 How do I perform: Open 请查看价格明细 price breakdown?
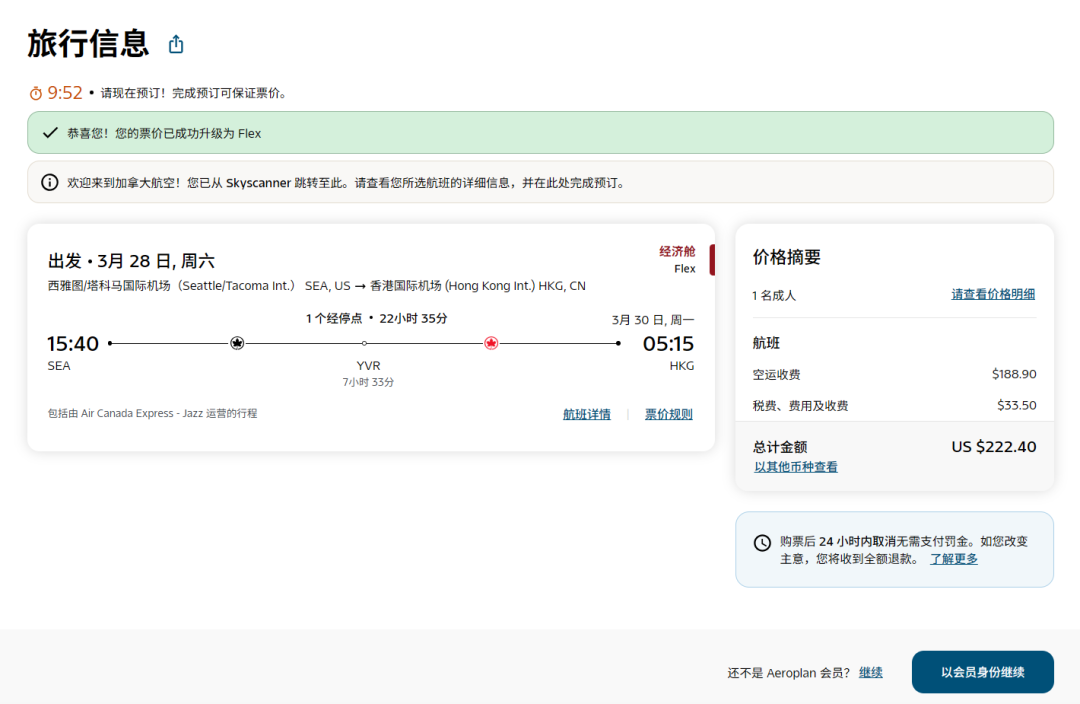[x=992, y=294]
